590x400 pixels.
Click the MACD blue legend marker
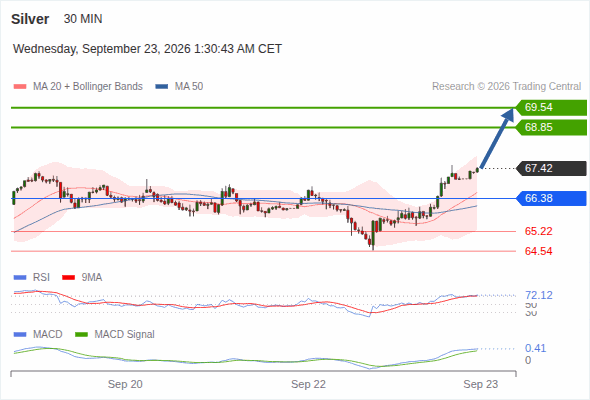pyautogui.click(x=20, y=335)
